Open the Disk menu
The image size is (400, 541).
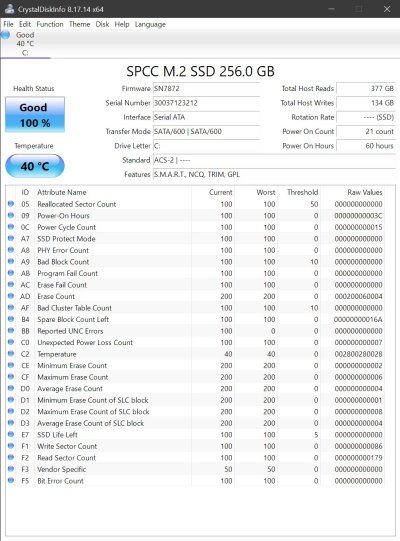click(102, 24)
